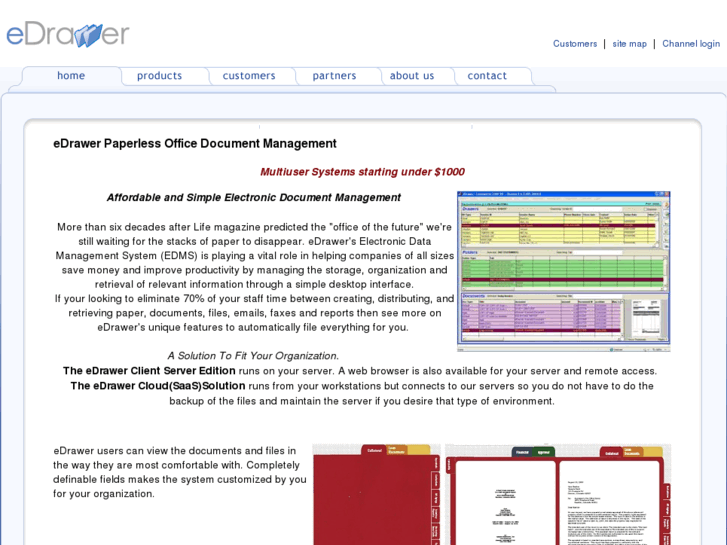Click "Multiuser Systems starting under $1000" text

coord(362,172)
